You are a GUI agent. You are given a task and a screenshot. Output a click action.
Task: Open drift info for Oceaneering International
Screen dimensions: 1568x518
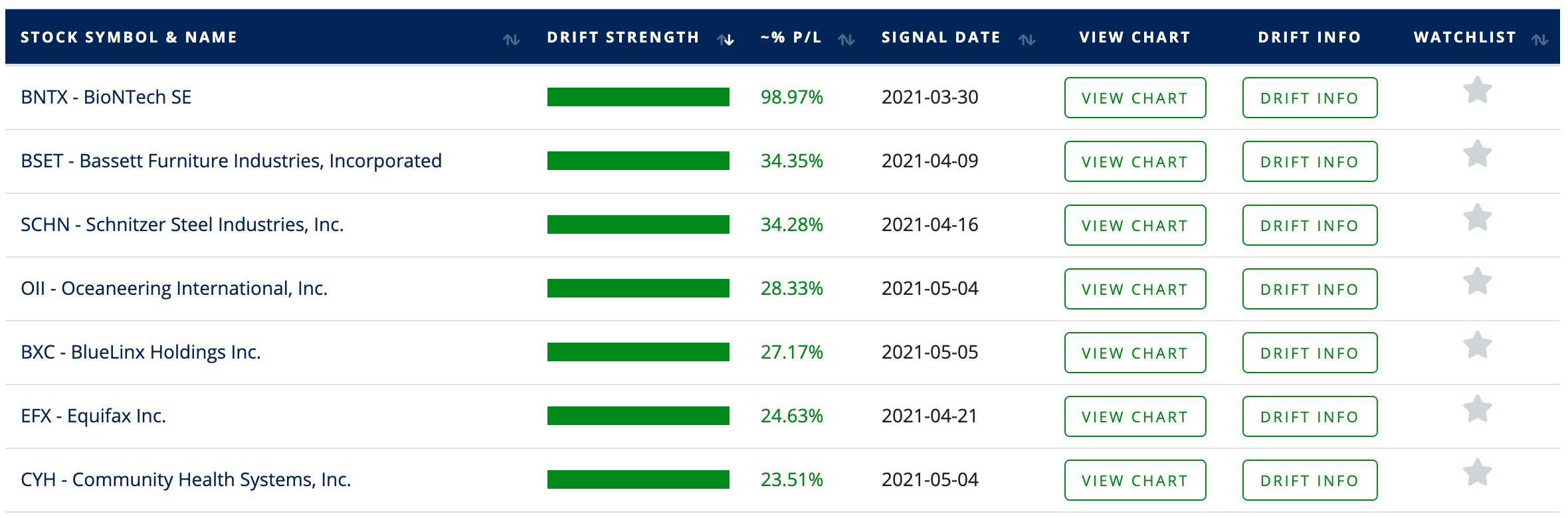click(1310, 289)
